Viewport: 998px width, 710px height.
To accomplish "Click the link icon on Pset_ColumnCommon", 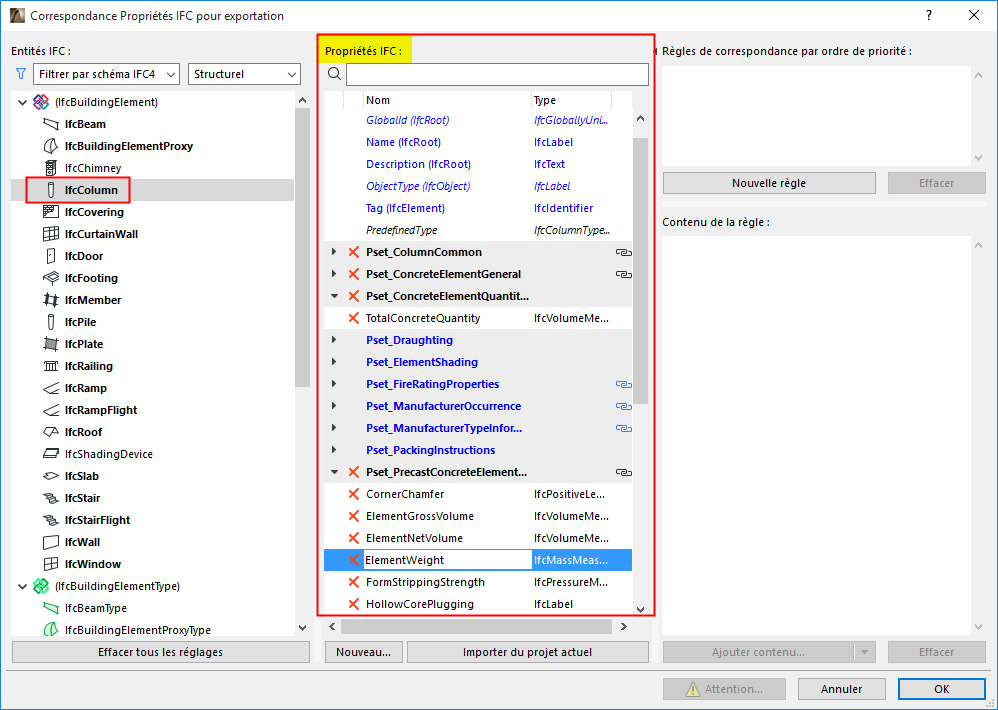I will click(623, 253).
